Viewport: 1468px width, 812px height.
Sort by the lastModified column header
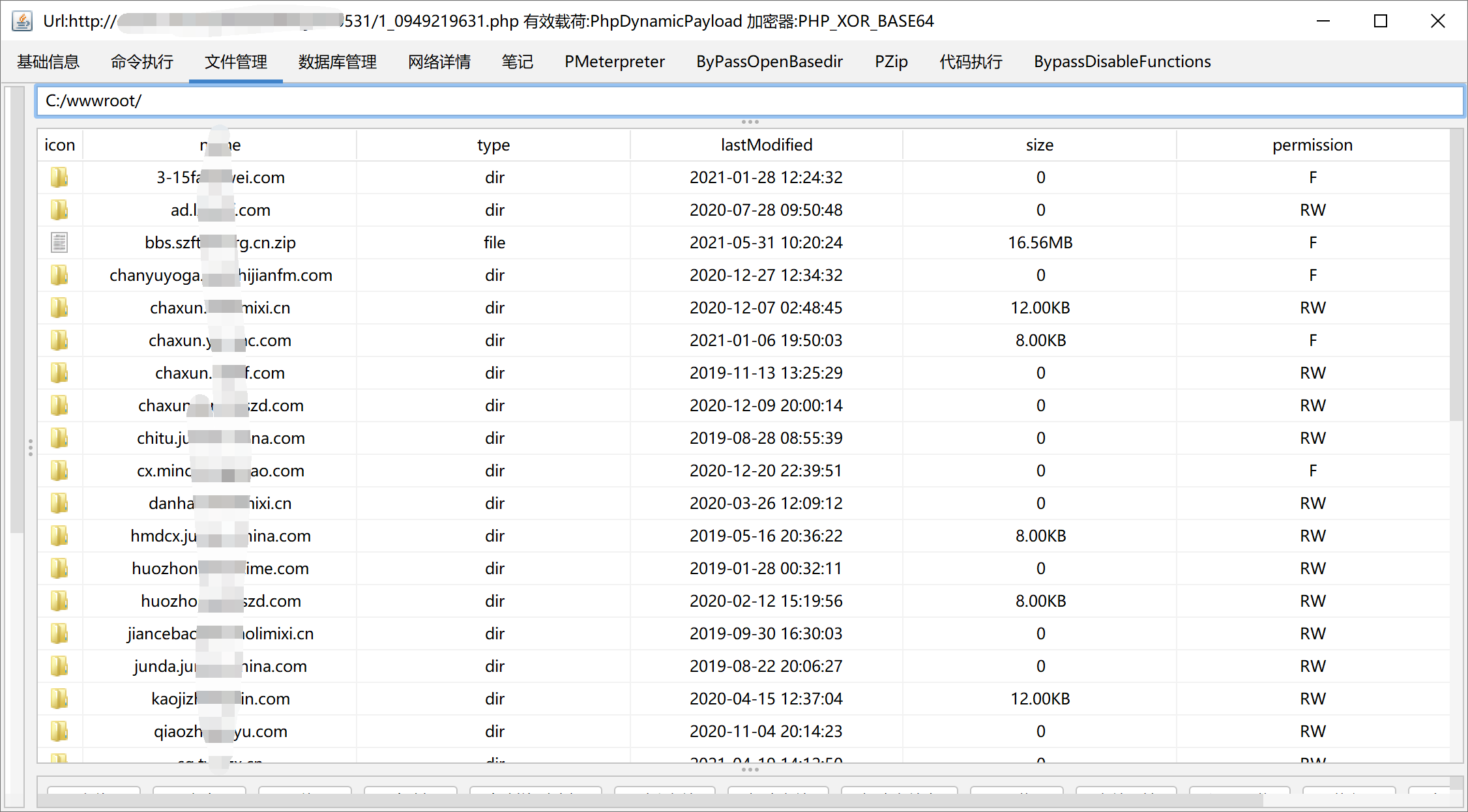767,145
